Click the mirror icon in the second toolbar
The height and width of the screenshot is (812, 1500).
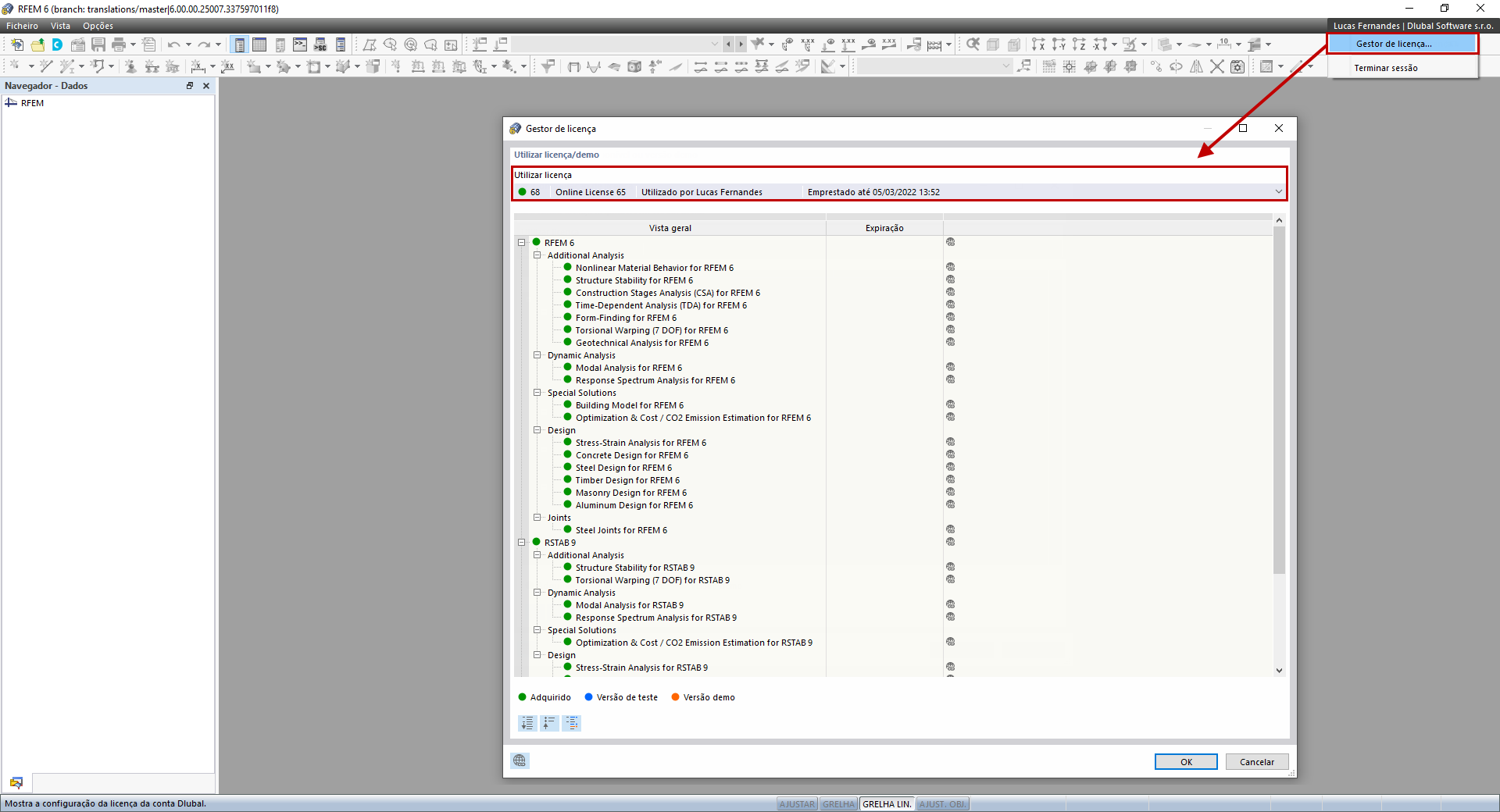(1197, 66)
